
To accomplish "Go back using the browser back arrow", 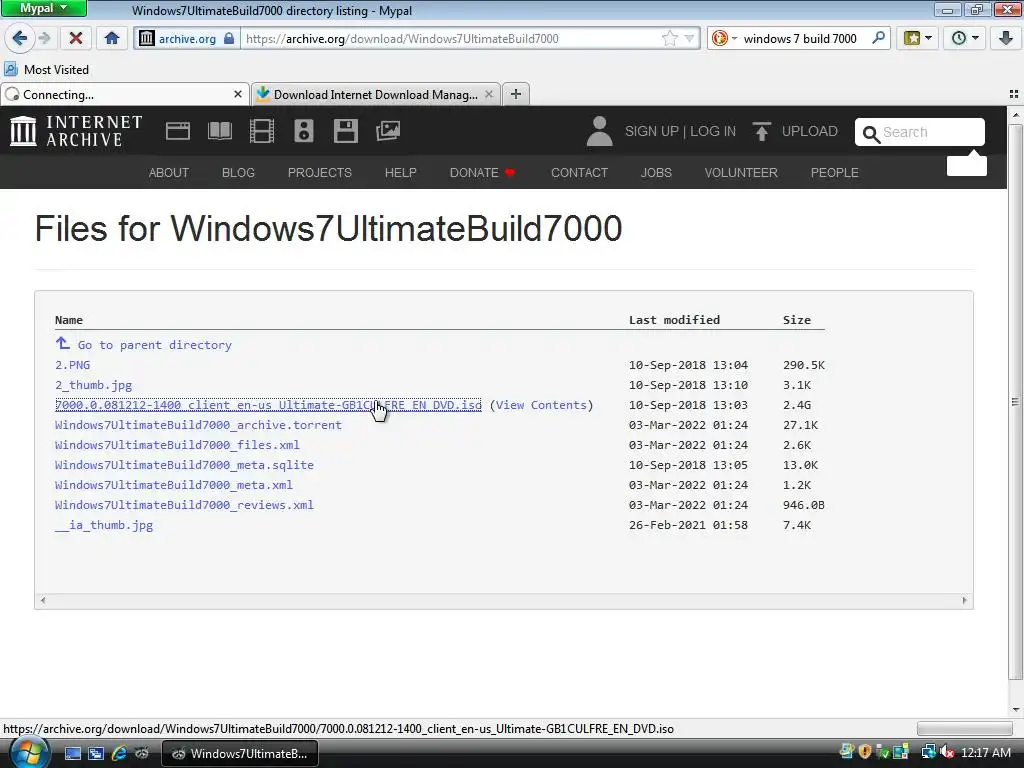I will tap(20, 38).
